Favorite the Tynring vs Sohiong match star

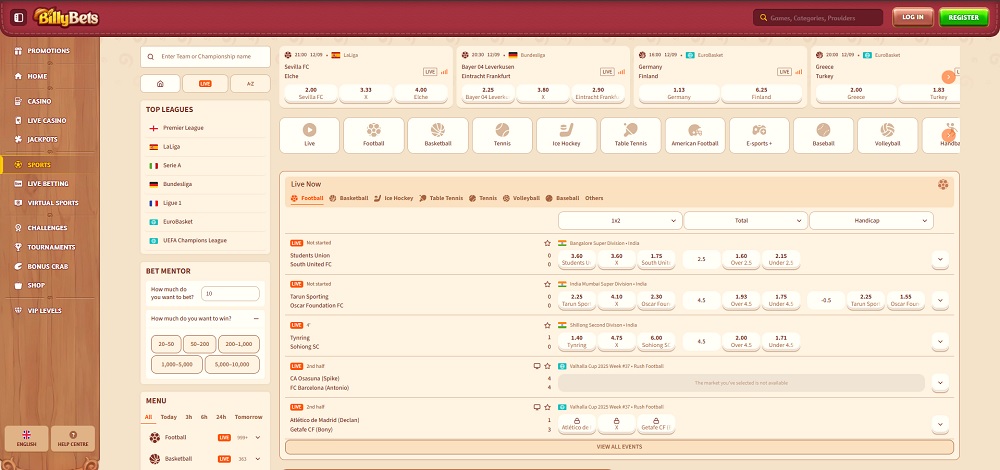547,325
